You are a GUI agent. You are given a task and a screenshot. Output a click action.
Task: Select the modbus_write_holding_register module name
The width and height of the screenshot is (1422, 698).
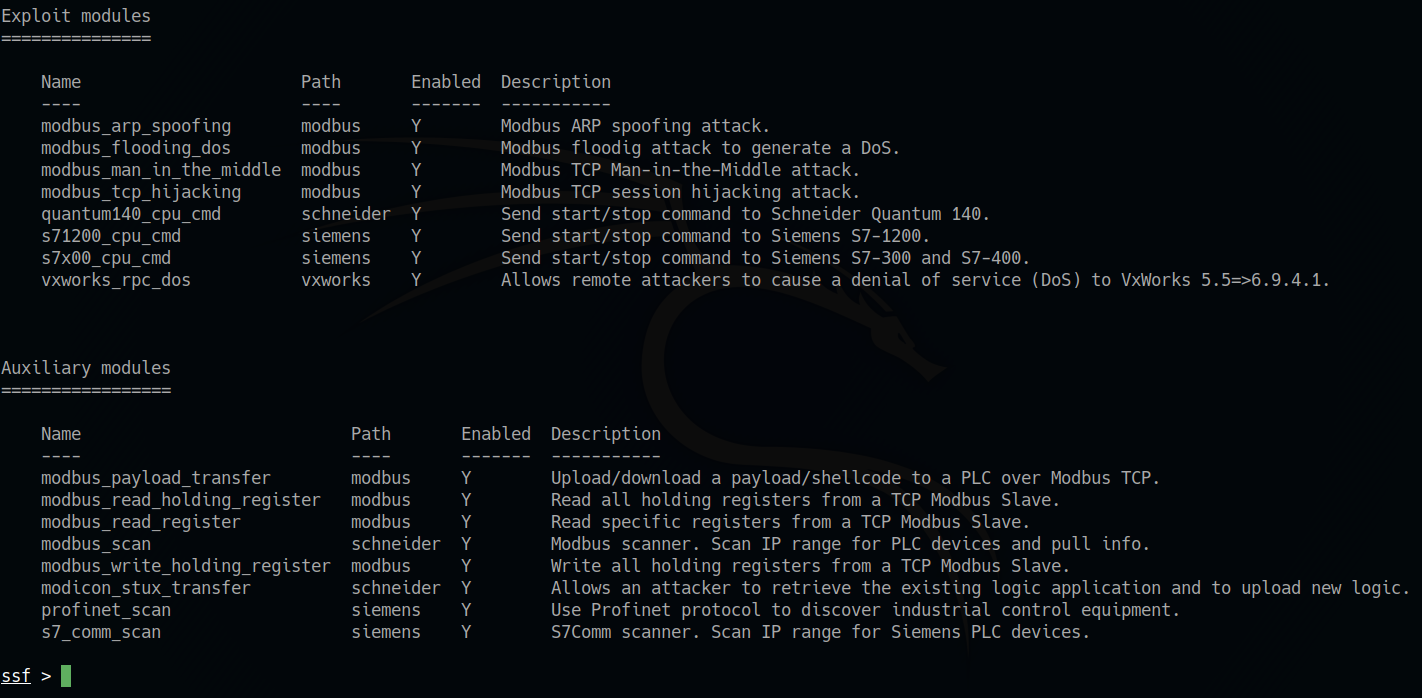point(185,566)
